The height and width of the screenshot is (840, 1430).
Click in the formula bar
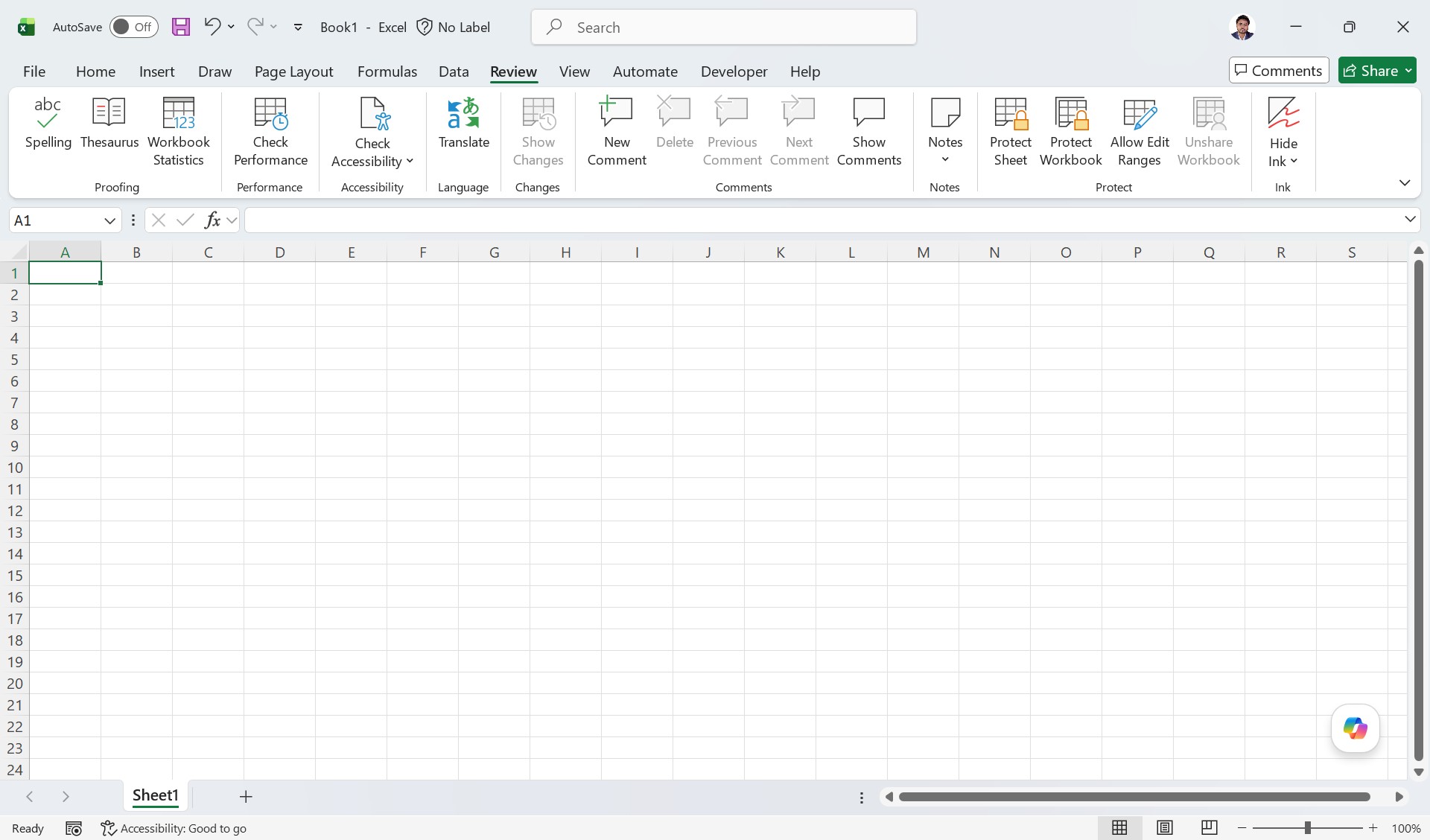pos(823,220)
